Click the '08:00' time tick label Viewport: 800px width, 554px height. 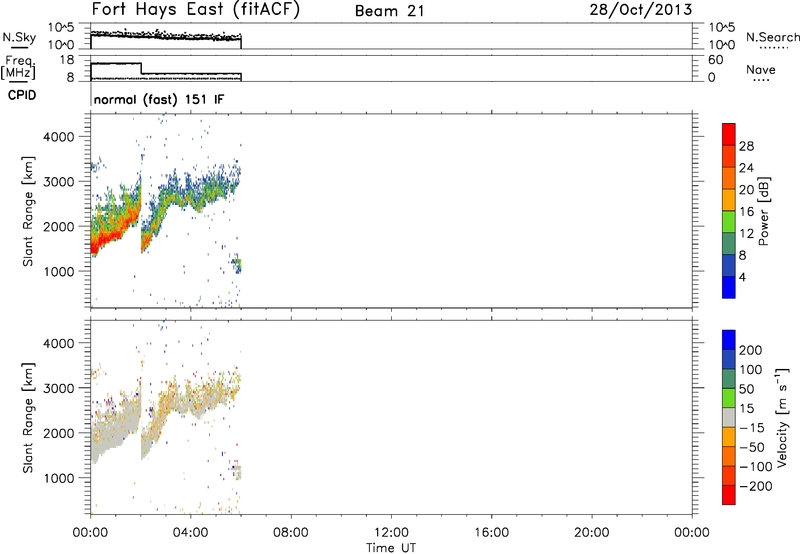290,533
